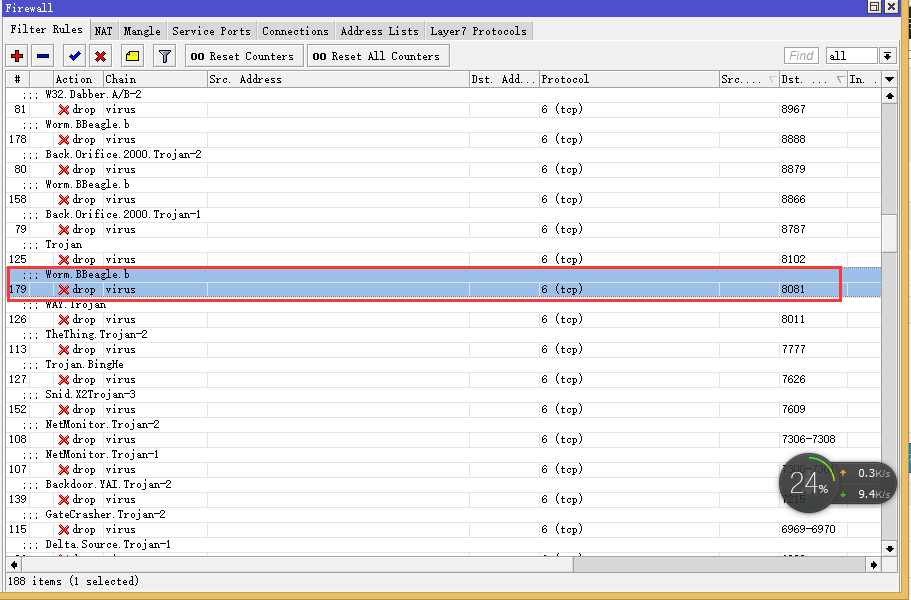911x600 pixels.
Task: Click the drop icon for rule 115
Action: click(64, 530)
